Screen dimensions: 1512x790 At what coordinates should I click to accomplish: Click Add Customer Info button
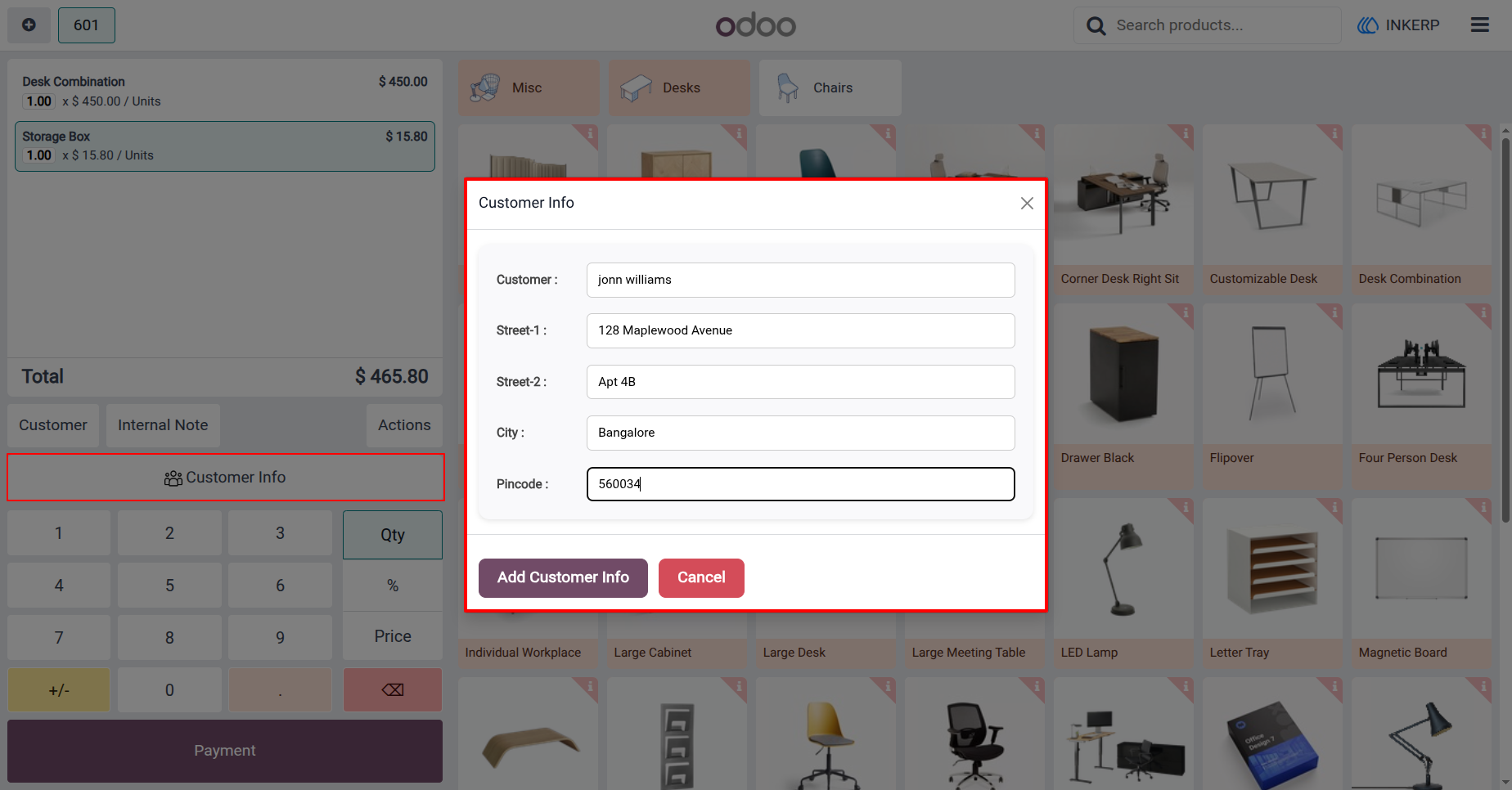pyautogui.click(x=563, y=577)
